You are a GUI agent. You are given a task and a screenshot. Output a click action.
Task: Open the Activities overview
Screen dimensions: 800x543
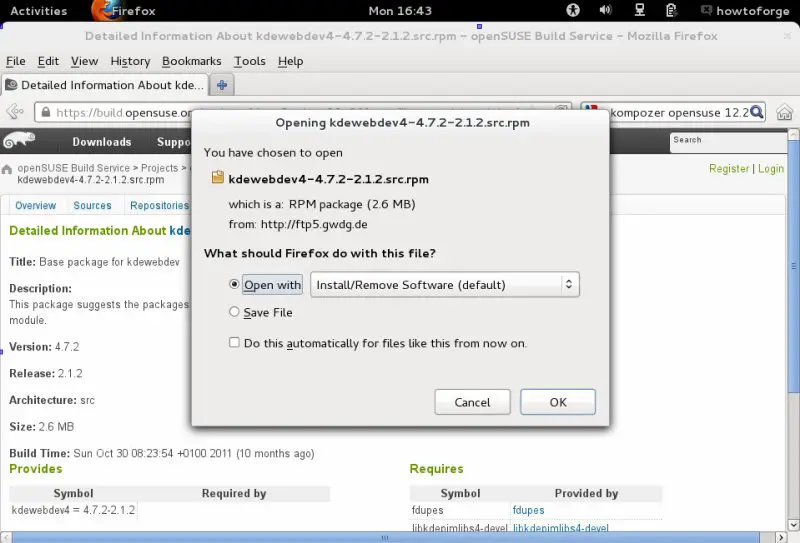[39, 11]
